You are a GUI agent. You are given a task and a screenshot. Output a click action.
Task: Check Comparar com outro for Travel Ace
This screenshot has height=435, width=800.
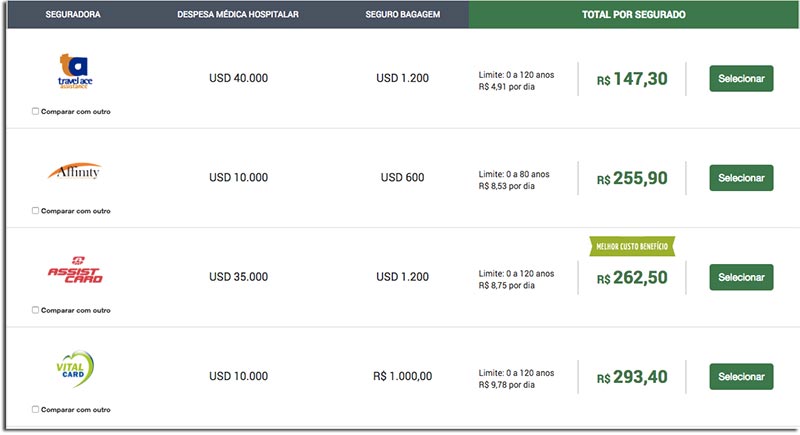pos(35,111)
